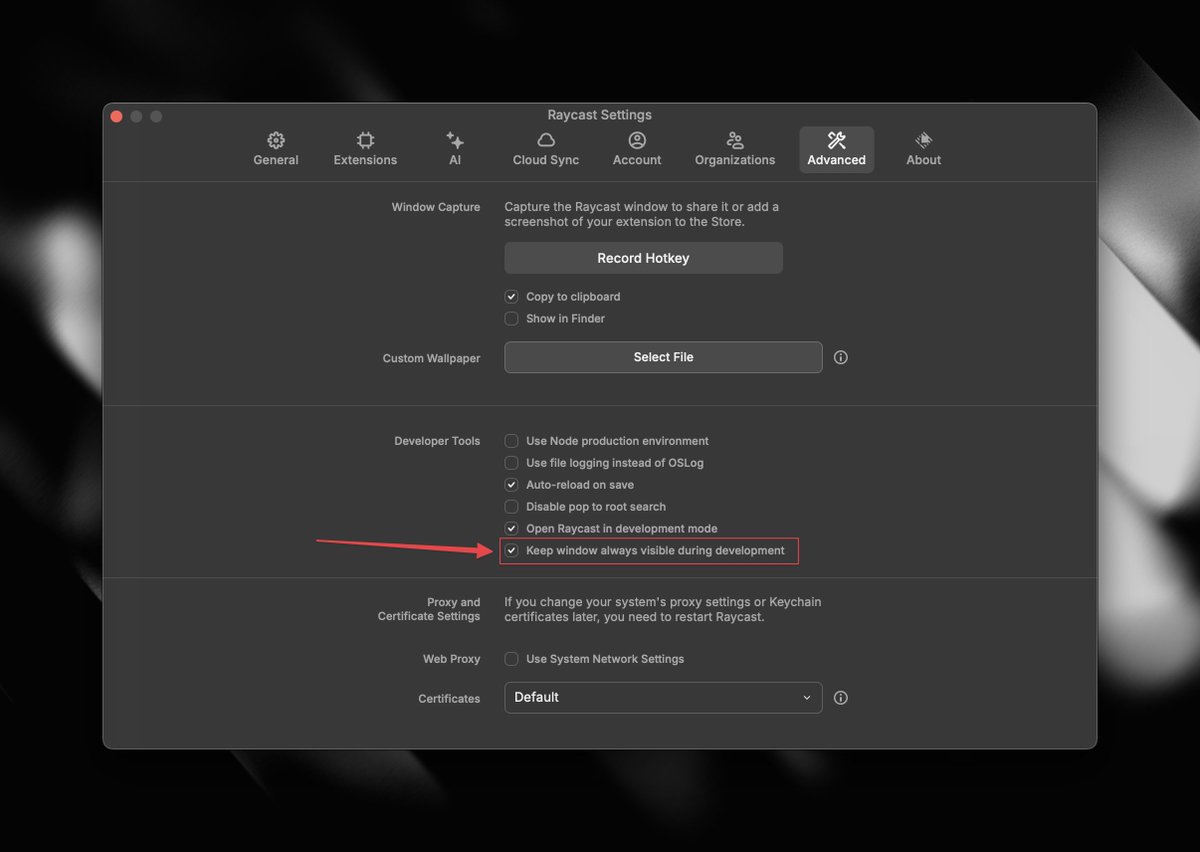Open the General settings tab
The image size is (1200, 852).
click(x=276, y=149)
